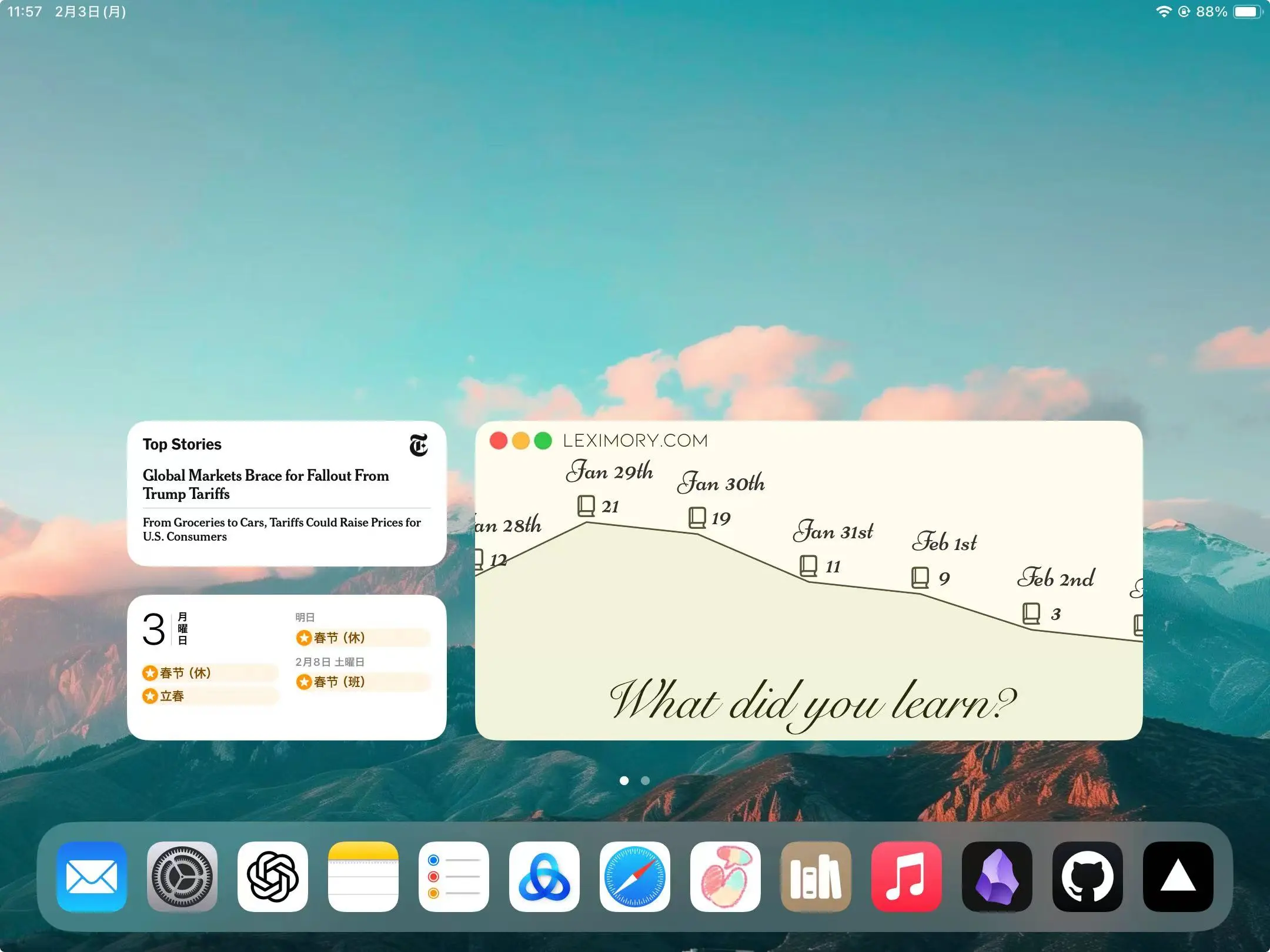Tap the rotation lock status icon
Viewport: 1270px width, 952px height.
click(1184, 12)
